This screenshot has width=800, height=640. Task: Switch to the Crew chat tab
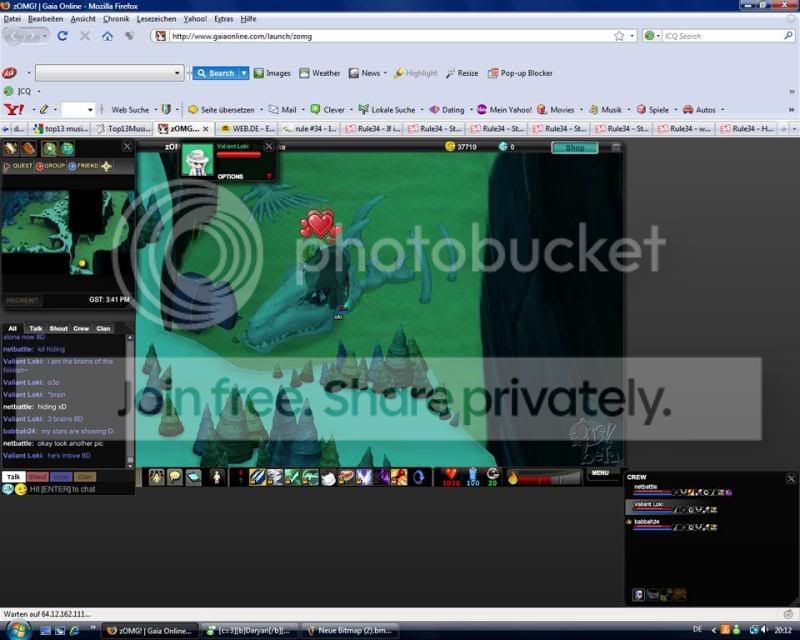coord(81,329)
